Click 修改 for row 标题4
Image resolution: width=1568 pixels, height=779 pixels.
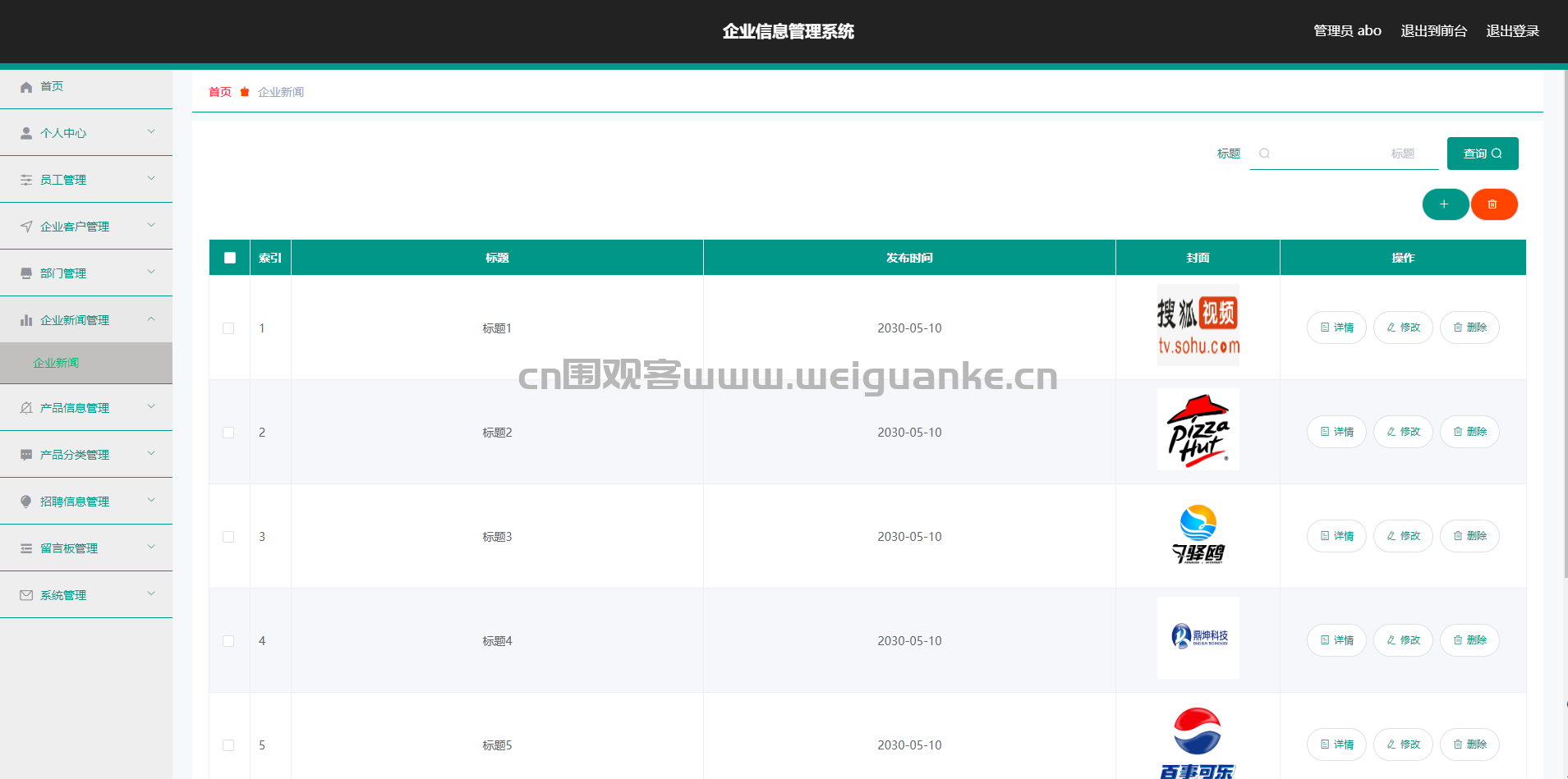[1403, 640]
